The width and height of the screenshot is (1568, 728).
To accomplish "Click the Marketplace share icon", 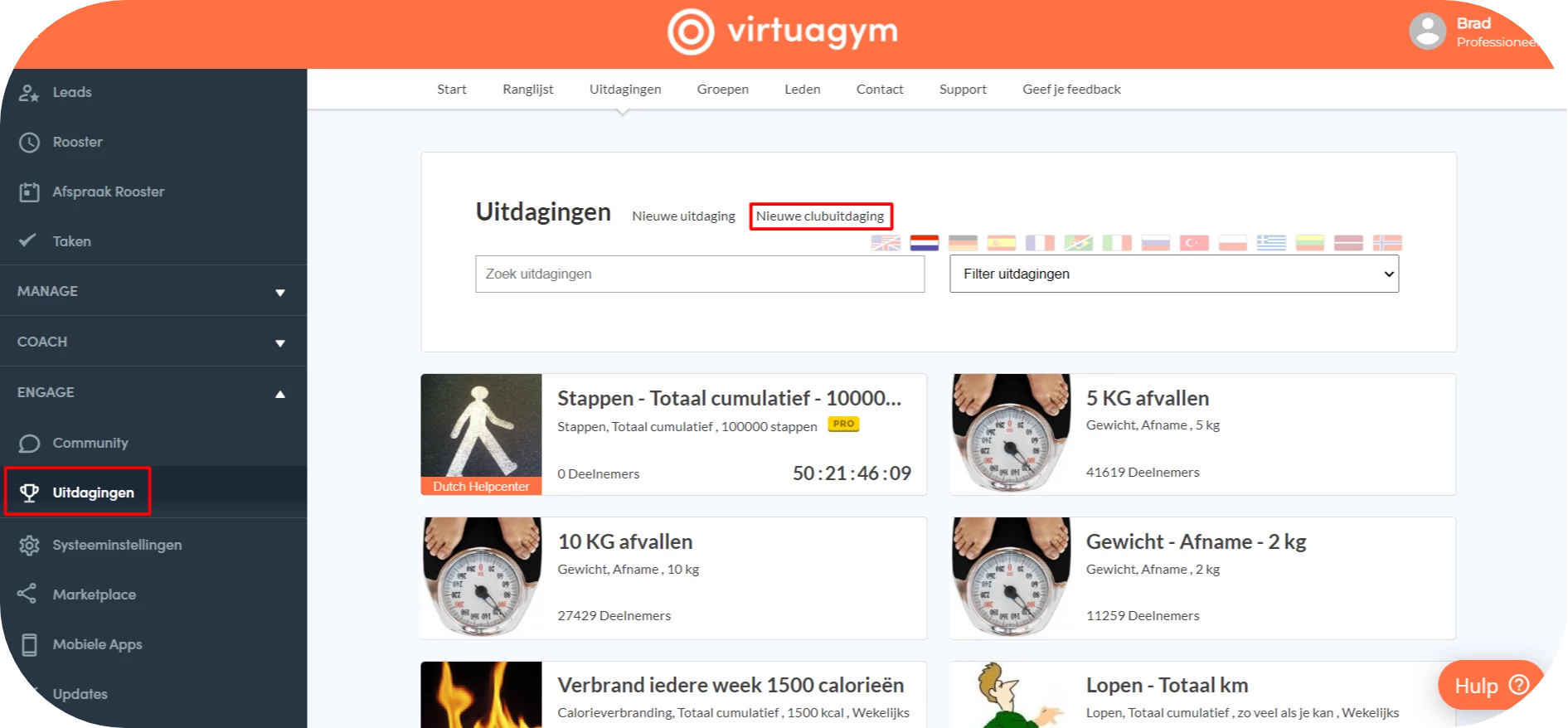I will (27, 594).
